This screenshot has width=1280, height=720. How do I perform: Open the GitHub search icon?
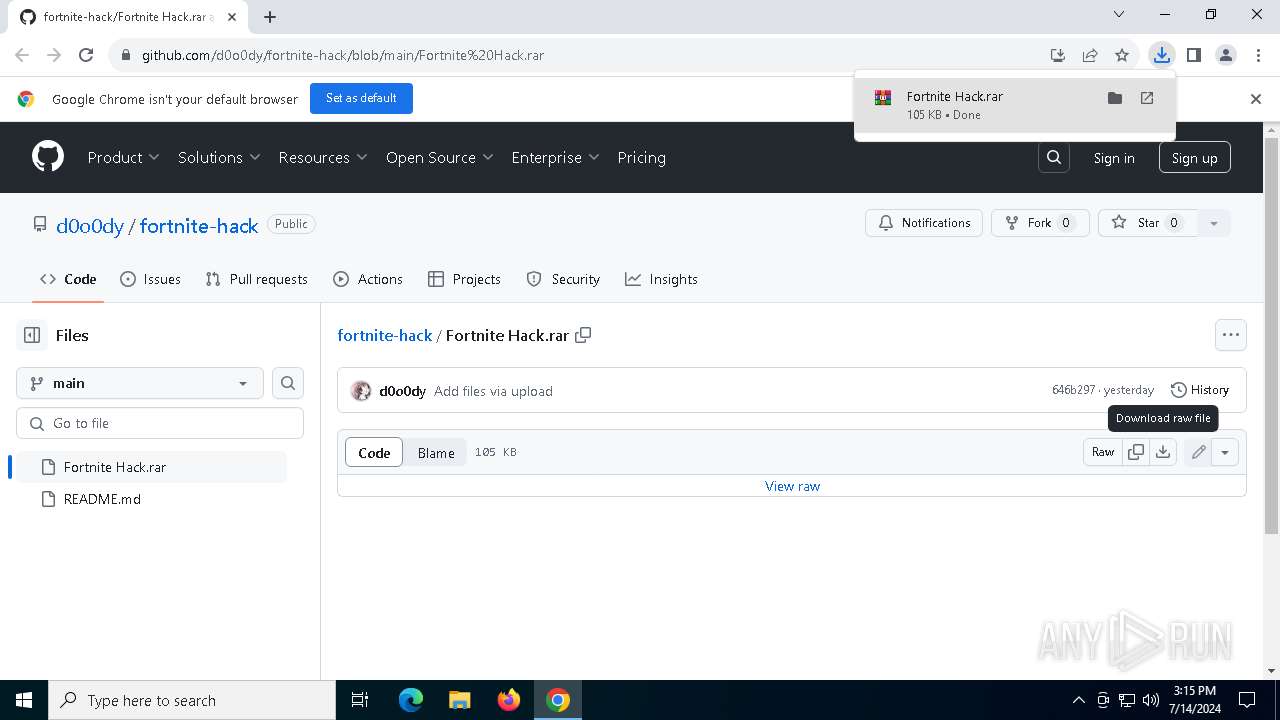pos(1054,157)
